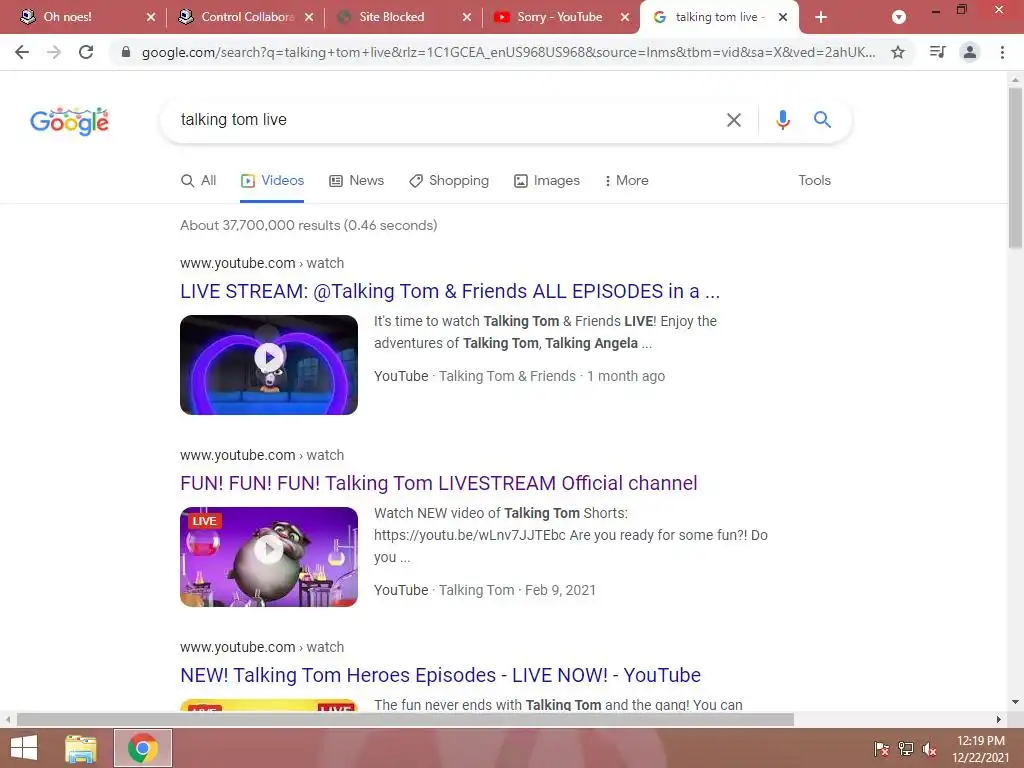This screenshot has width=1024, height=768.
Task: Click the horizontal scrollbar right arrow
Action: click(999, 720)
